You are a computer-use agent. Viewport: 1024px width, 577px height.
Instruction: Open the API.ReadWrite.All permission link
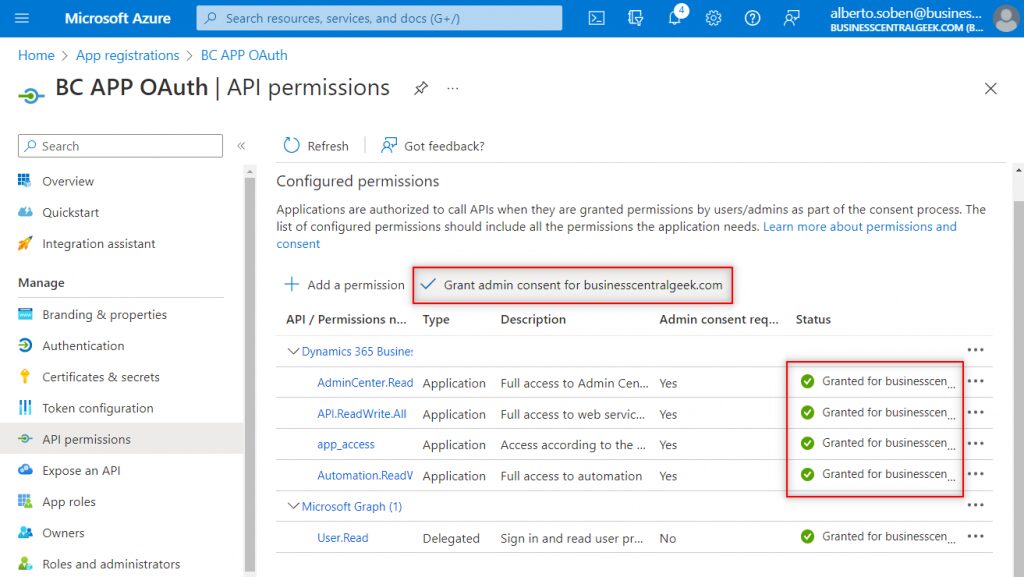point(362,414)
